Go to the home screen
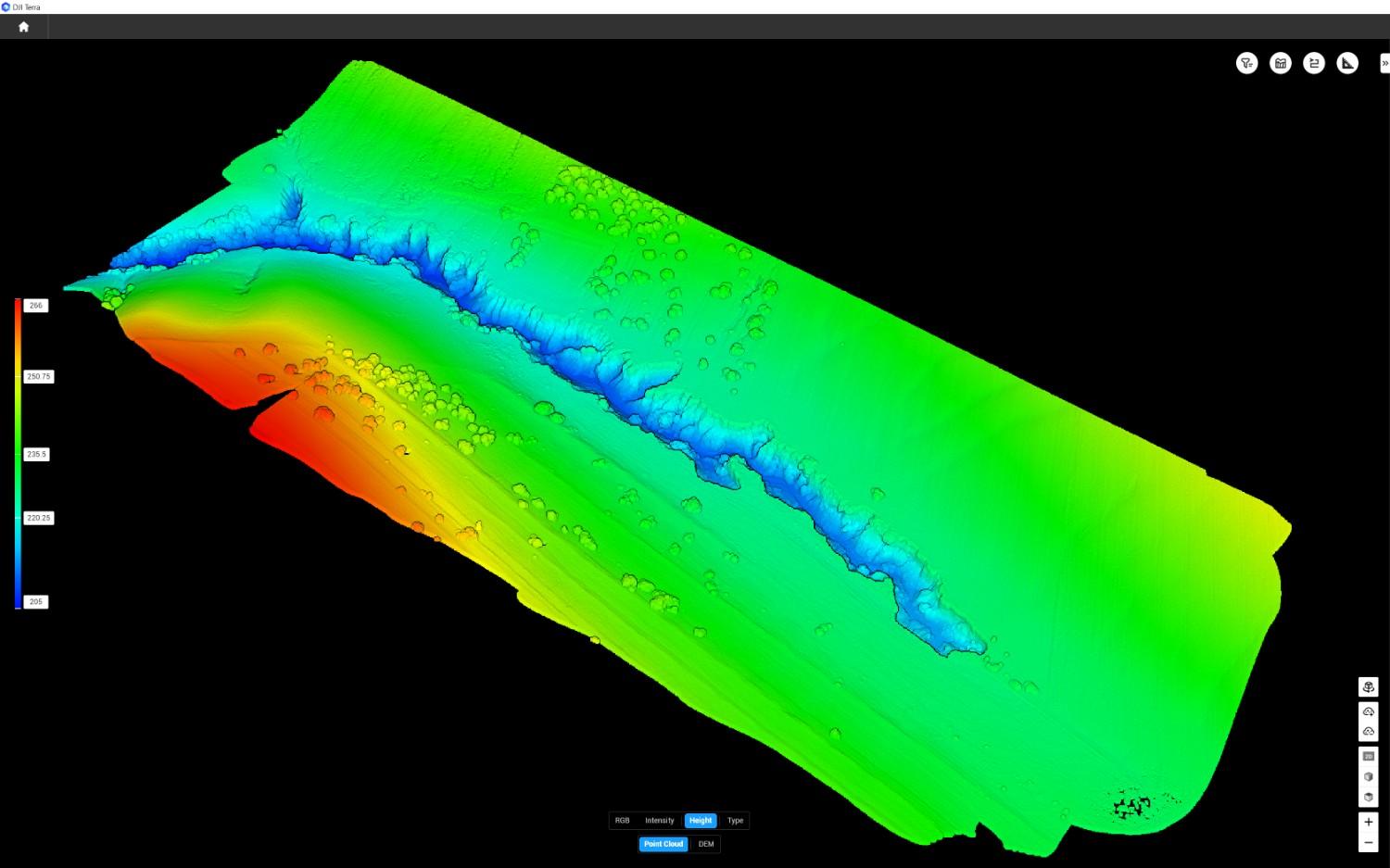Screen dimensions: 1390x868 [24, 27]
